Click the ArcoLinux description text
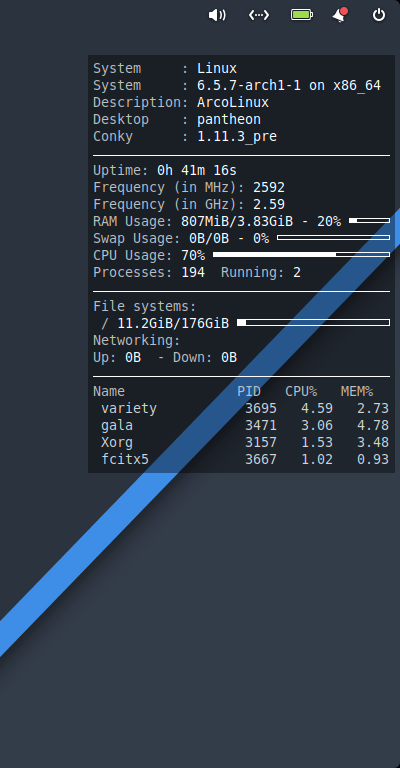This screenshot has width=400, height=768. 233,102
